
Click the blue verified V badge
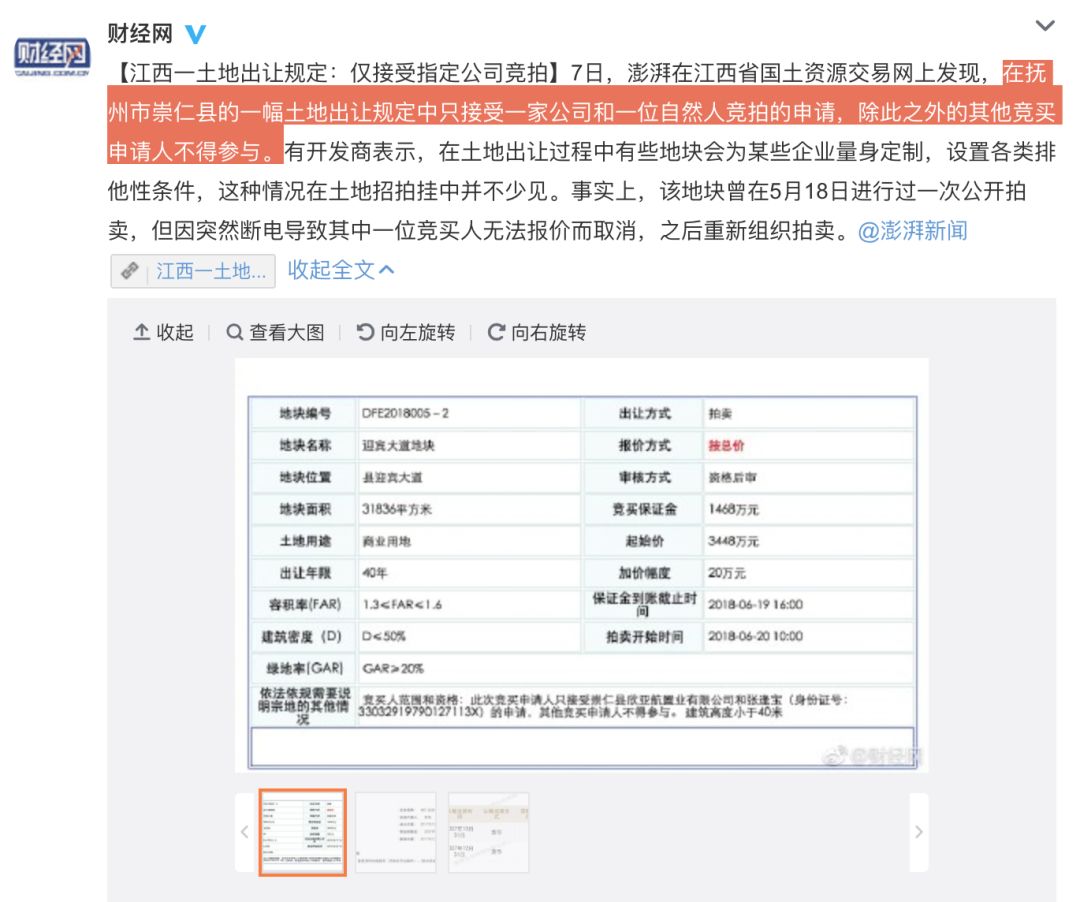coord(196,34)
